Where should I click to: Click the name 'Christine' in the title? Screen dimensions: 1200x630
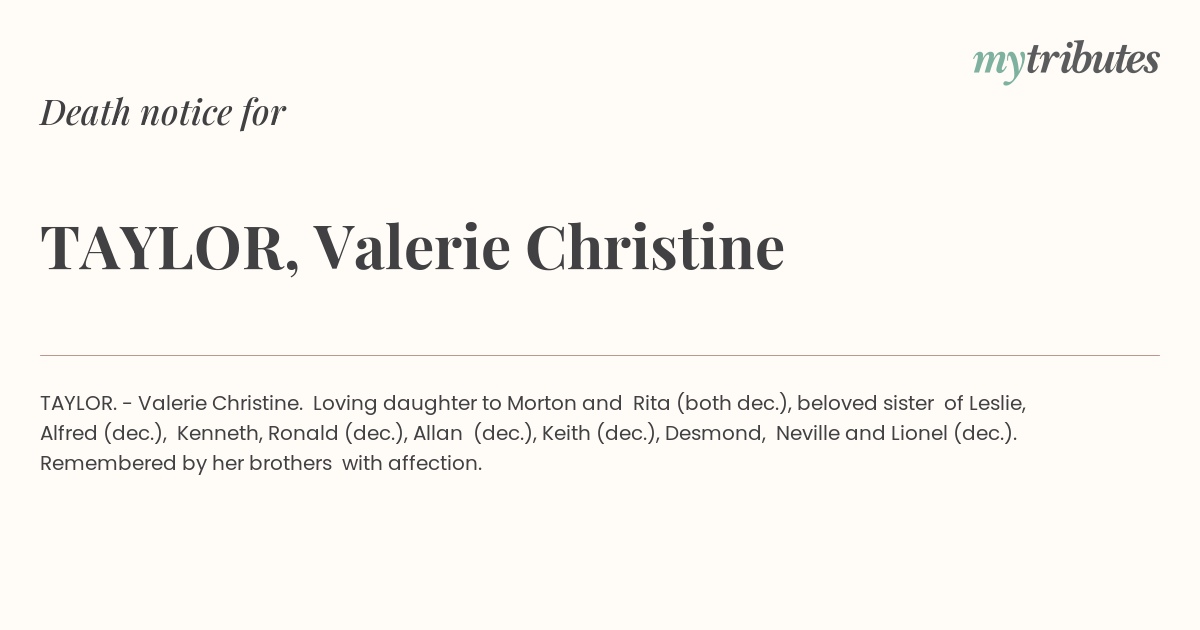click(x=655, y=247)
